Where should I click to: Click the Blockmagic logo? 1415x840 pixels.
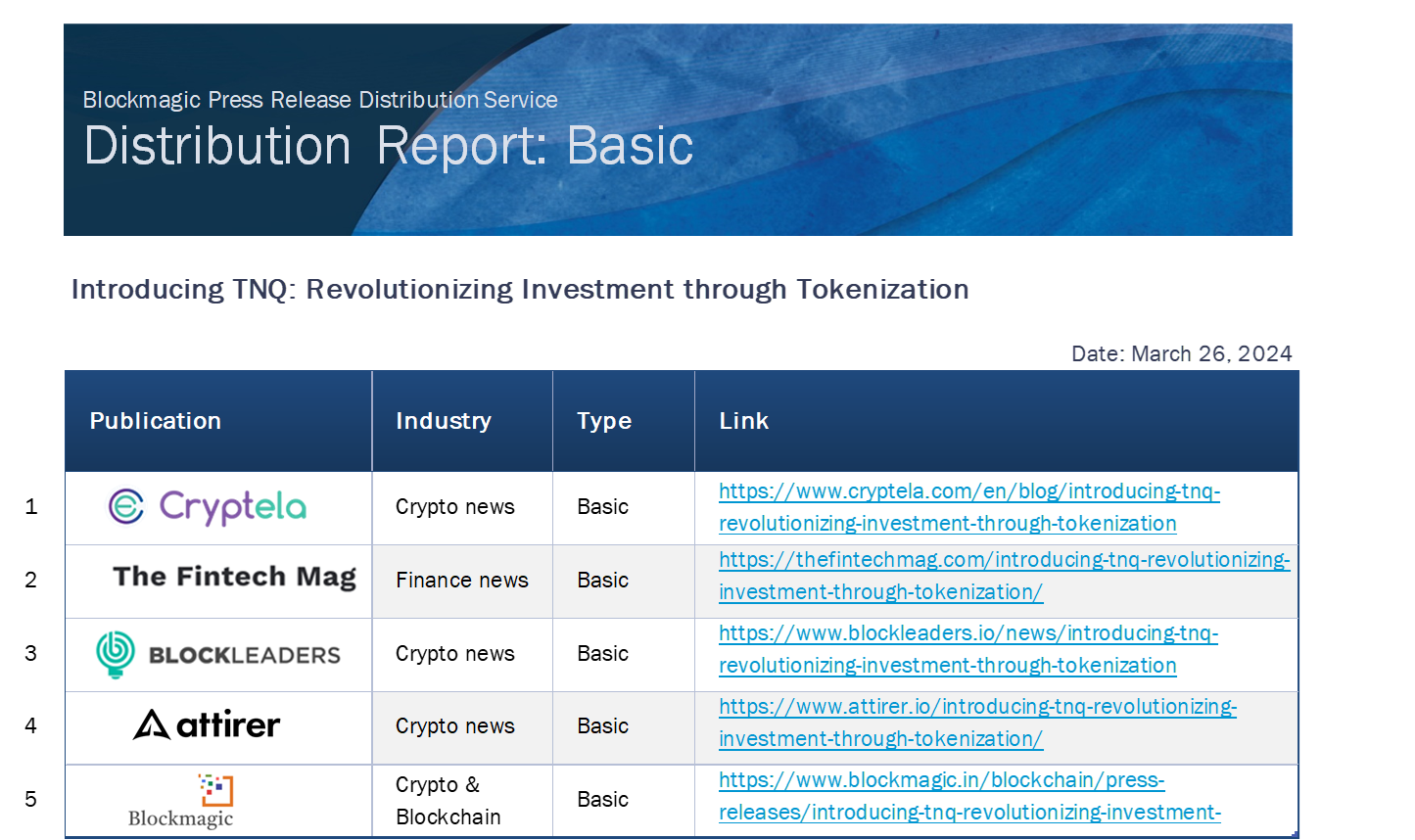(181, 802)
